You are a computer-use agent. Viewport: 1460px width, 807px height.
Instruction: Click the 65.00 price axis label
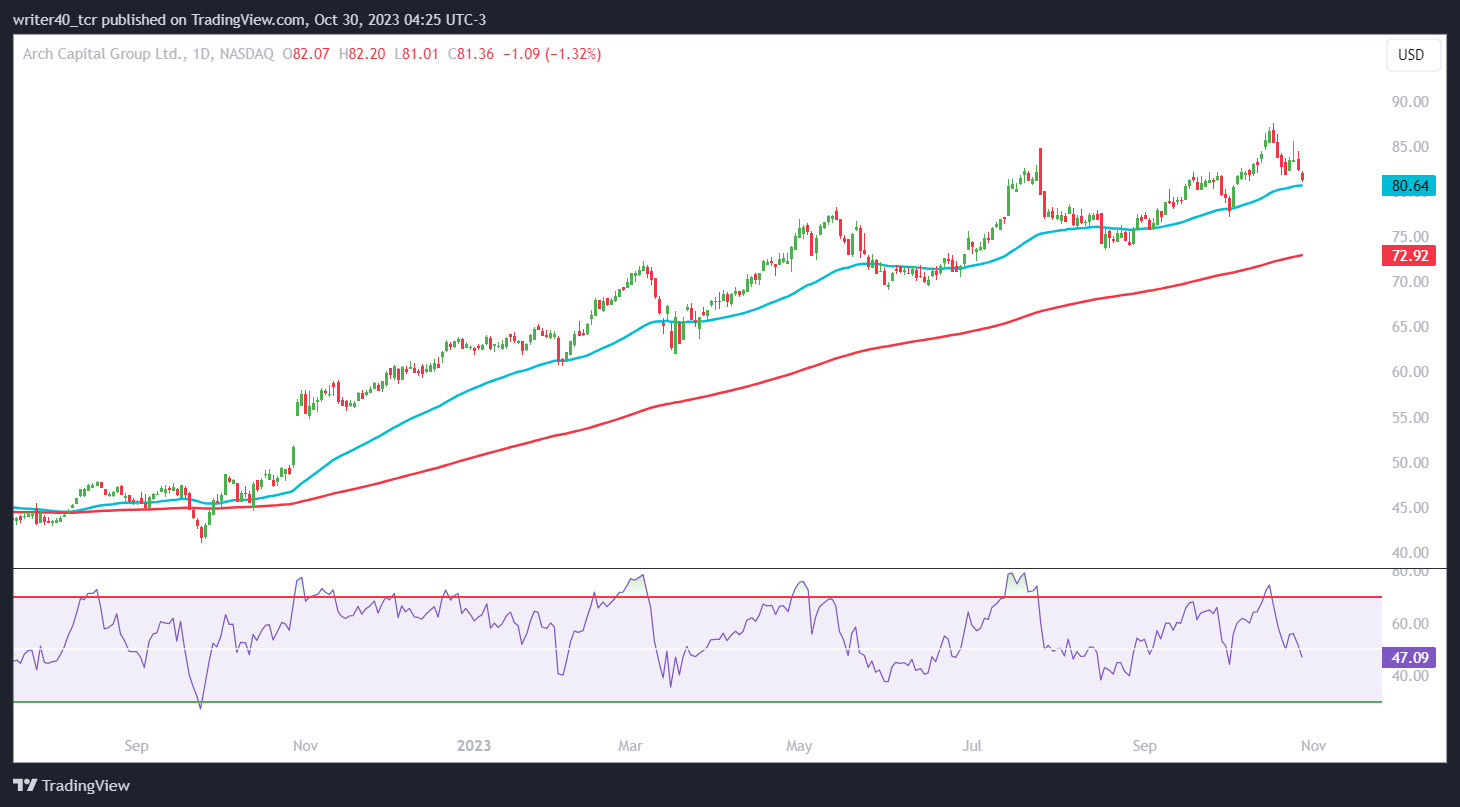pyautogui.click(x=1410, y=327)
